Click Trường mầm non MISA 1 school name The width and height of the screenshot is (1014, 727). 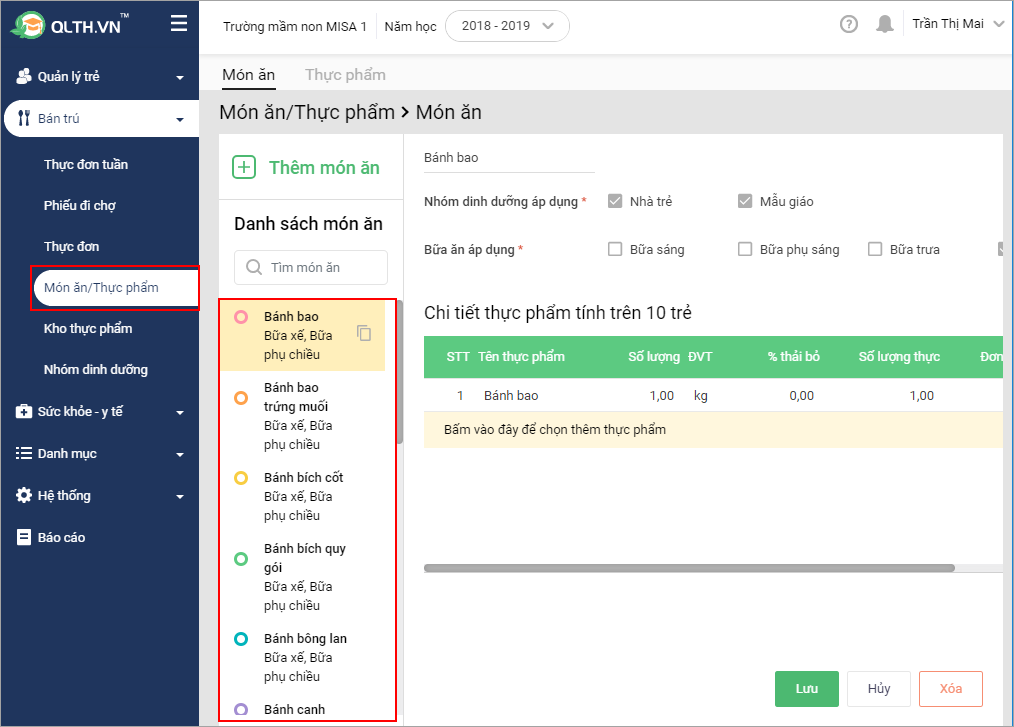pyautogui.click(x=295, y=27)
